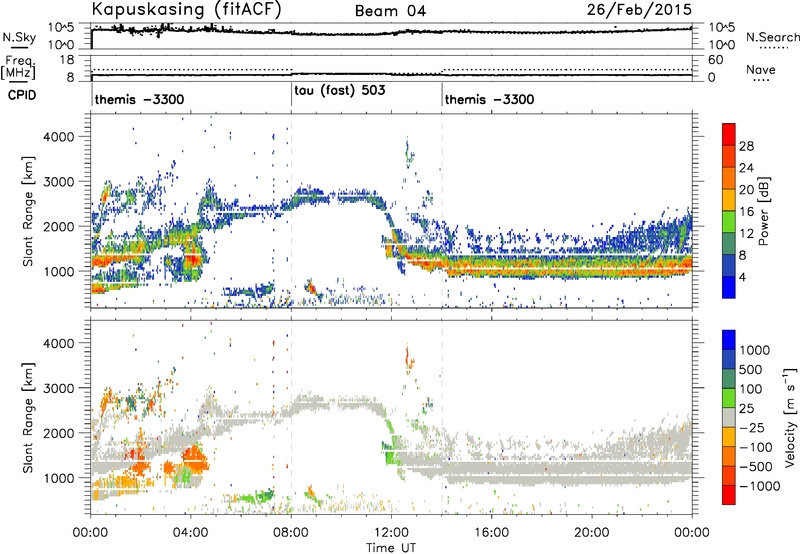Image resolution: width=800 pixels, height=554 pixels.
Task: Click the '28' tick on the Power scale
Action: (x=746, y=146)
